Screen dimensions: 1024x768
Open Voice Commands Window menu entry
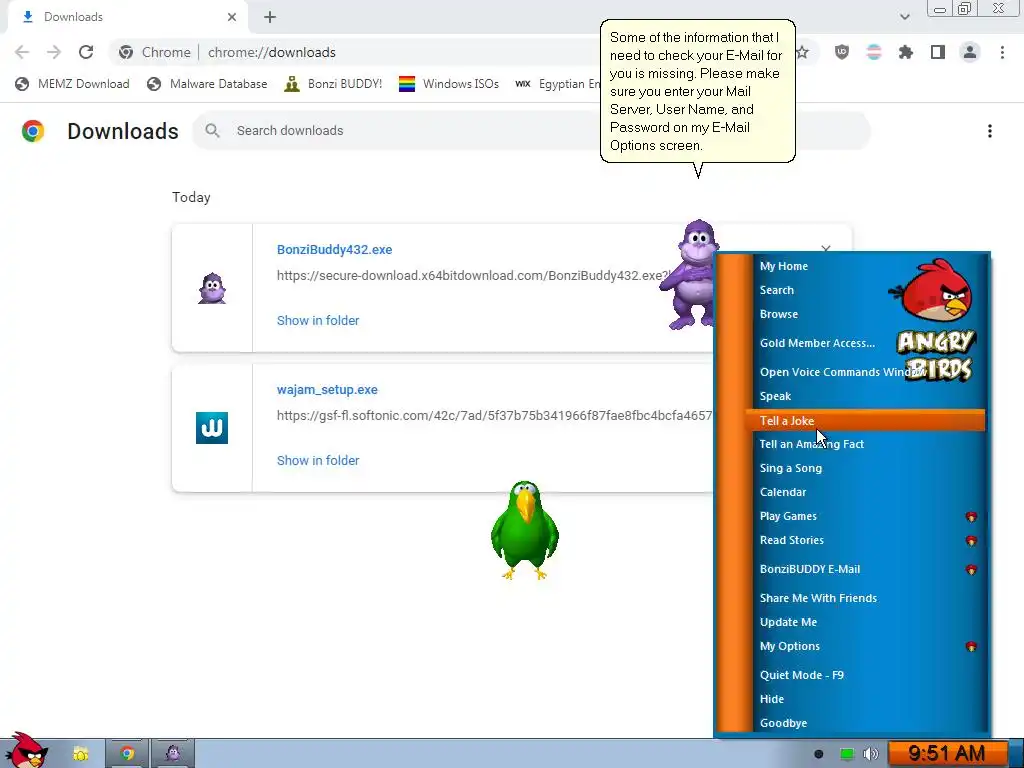842,372
